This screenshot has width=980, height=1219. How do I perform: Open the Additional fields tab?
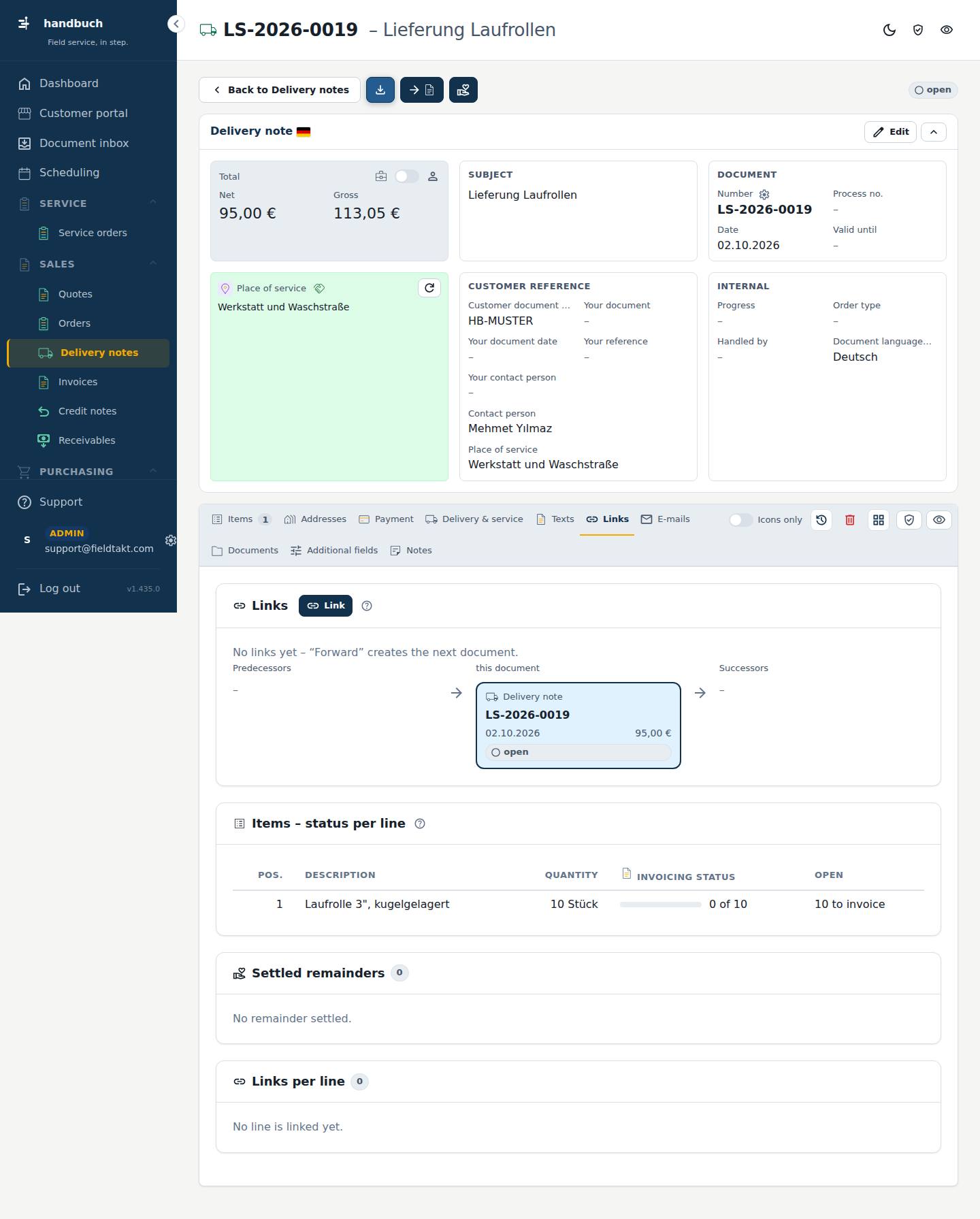[x=334, y=551]
